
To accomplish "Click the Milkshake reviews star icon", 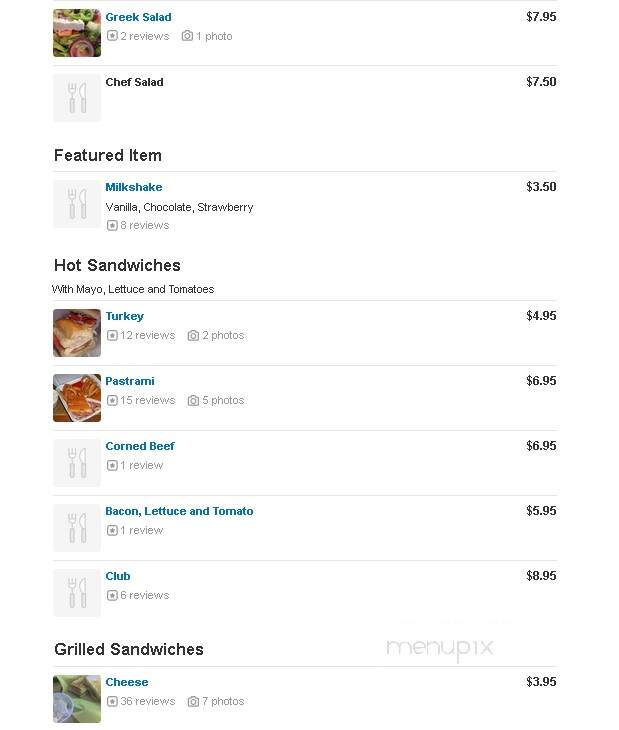I will coord(112,225).
